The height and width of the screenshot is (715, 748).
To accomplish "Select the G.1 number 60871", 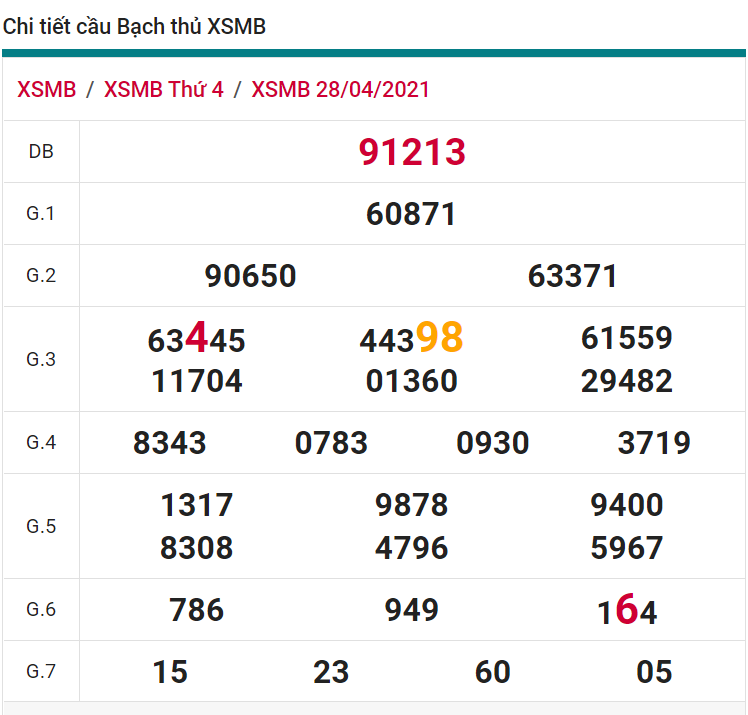I will (x=411, y=214).
